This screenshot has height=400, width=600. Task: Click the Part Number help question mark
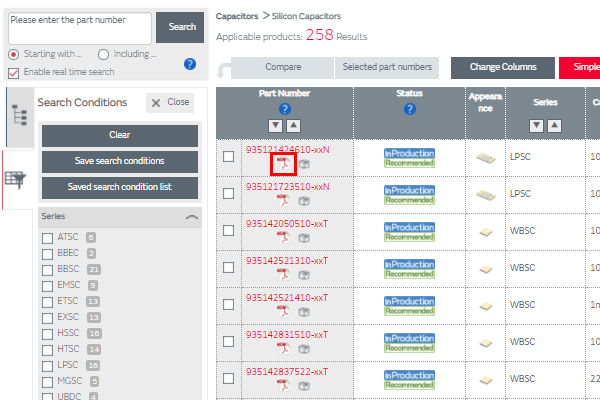point(285,109)
